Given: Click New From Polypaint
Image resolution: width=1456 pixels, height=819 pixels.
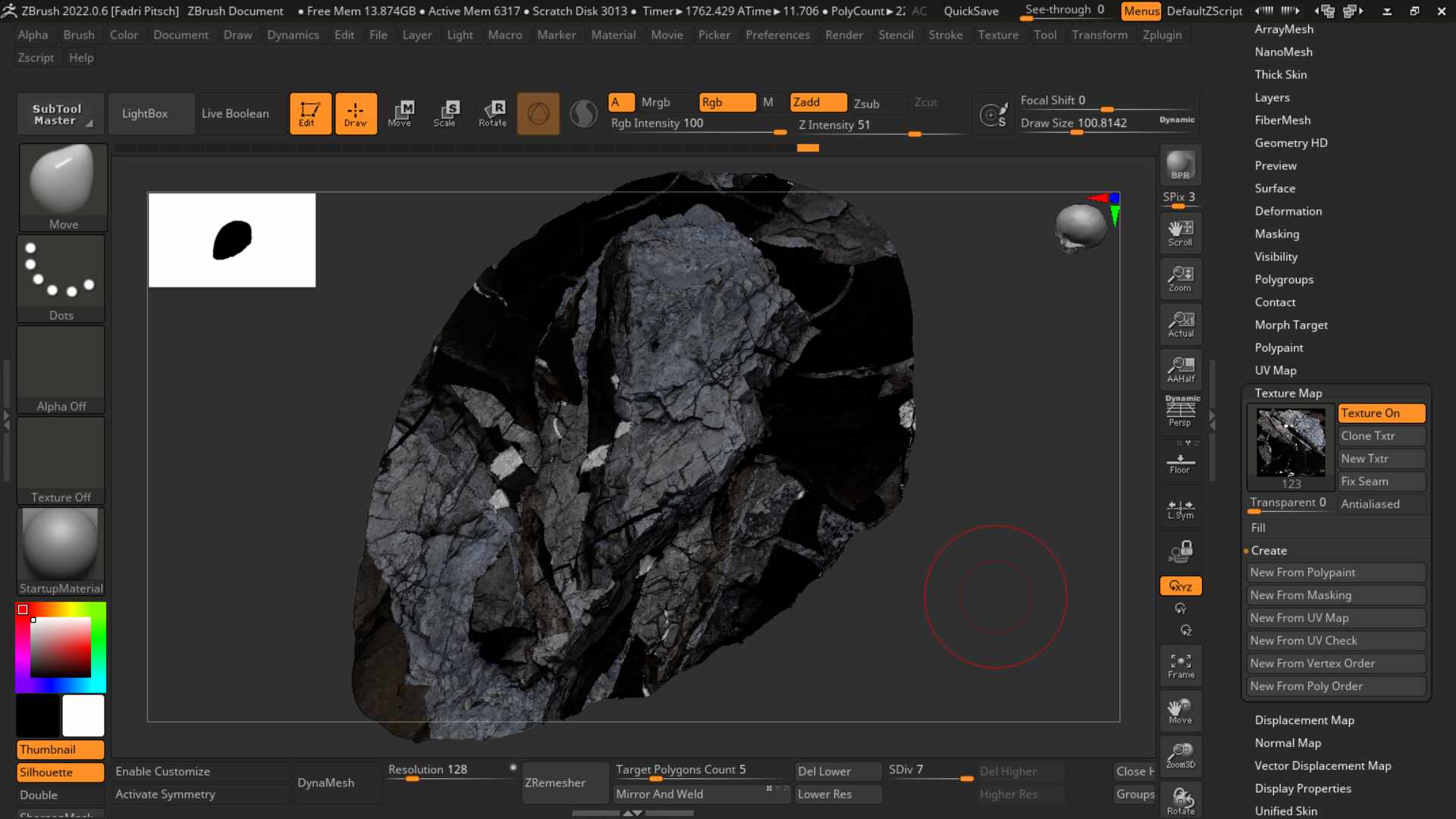Looking at the screenshot, I should coord(1335,572).
